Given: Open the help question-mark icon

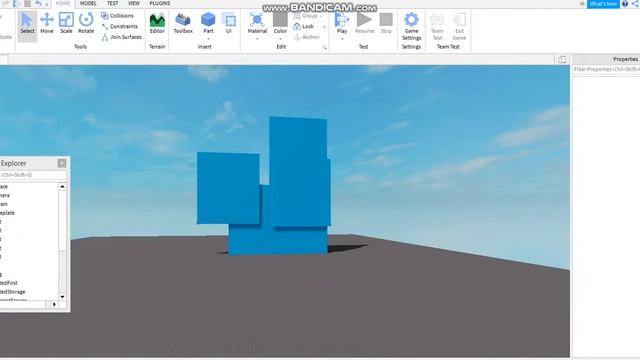Looking at the screenshot, I should coord(625,4).
